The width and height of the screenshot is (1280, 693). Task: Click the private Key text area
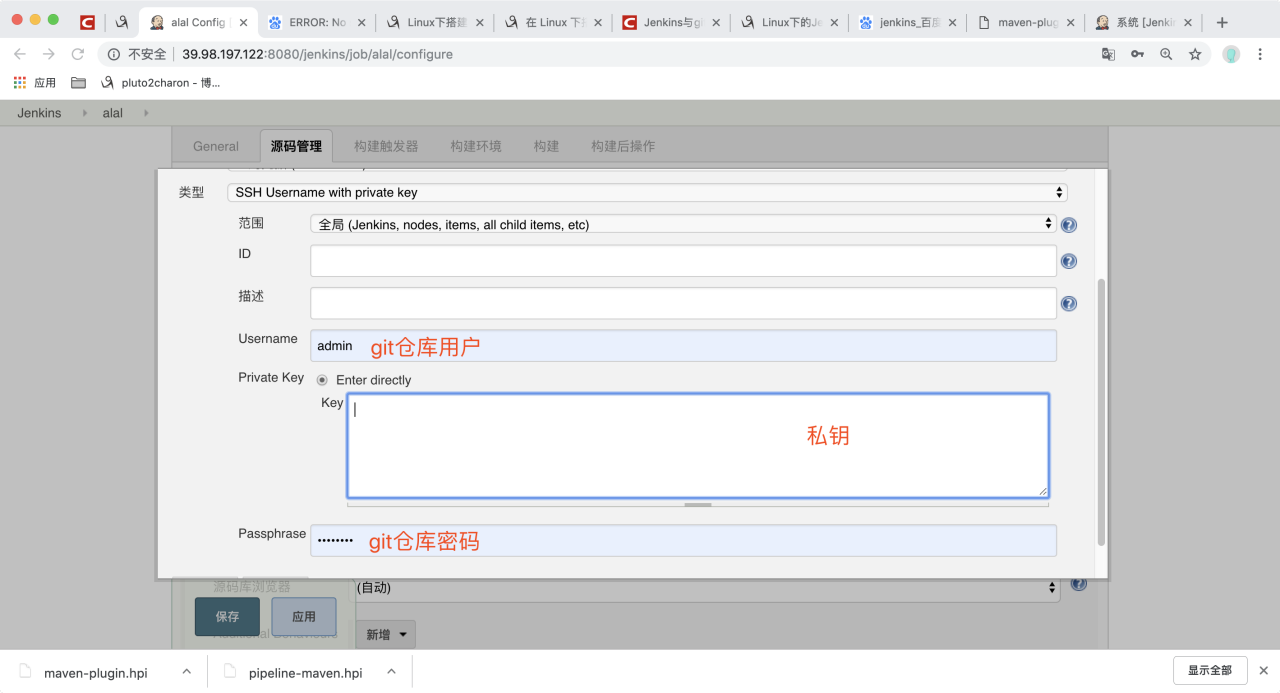pos(698,445)
